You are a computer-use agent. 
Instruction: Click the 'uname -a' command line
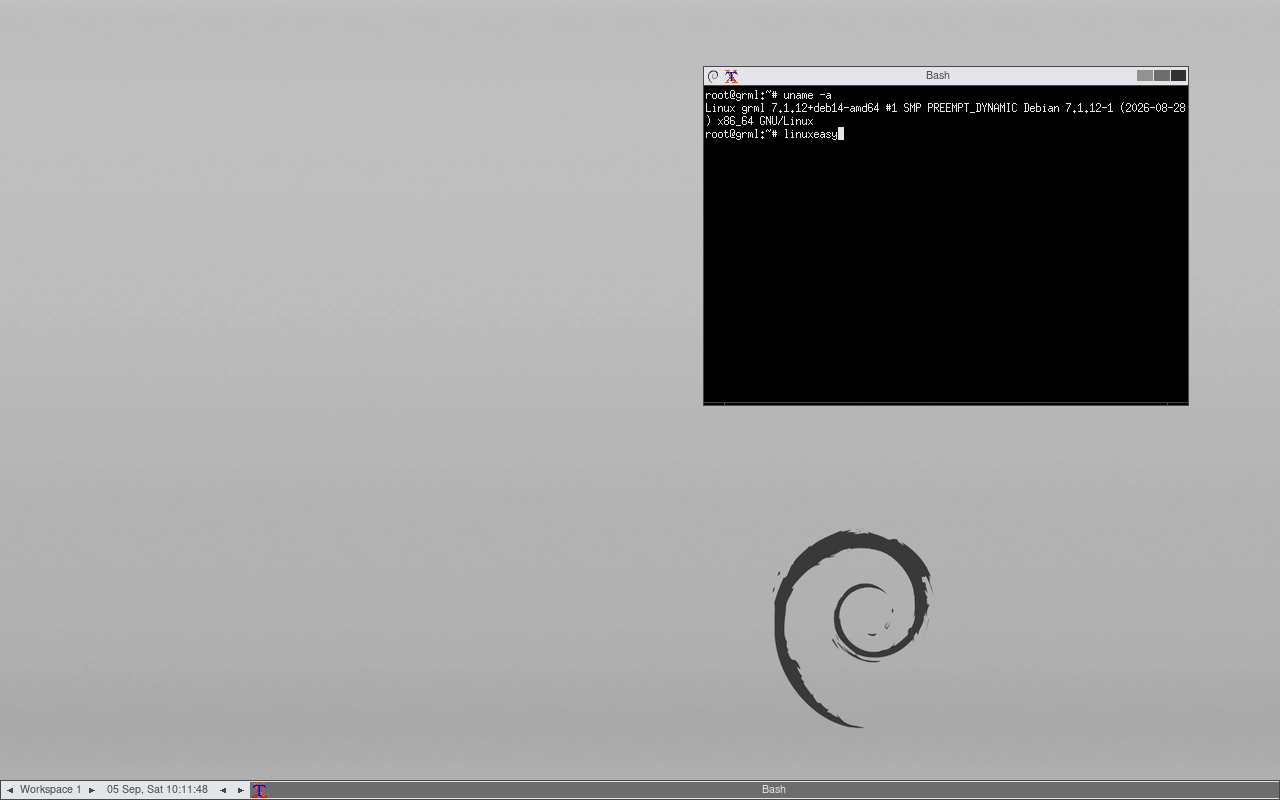coord(768,95)
